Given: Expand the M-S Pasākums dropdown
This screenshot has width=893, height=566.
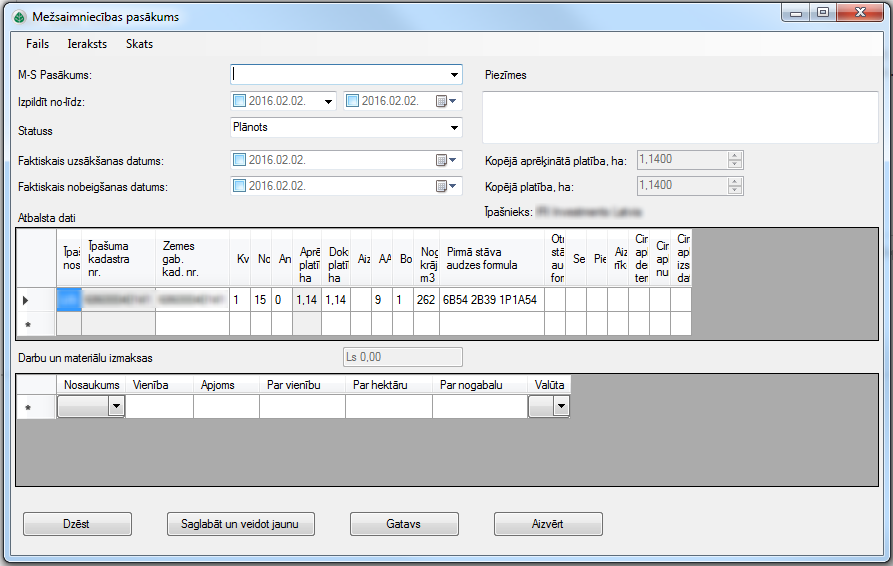Looking at the screenshot, I should [454, 75].
